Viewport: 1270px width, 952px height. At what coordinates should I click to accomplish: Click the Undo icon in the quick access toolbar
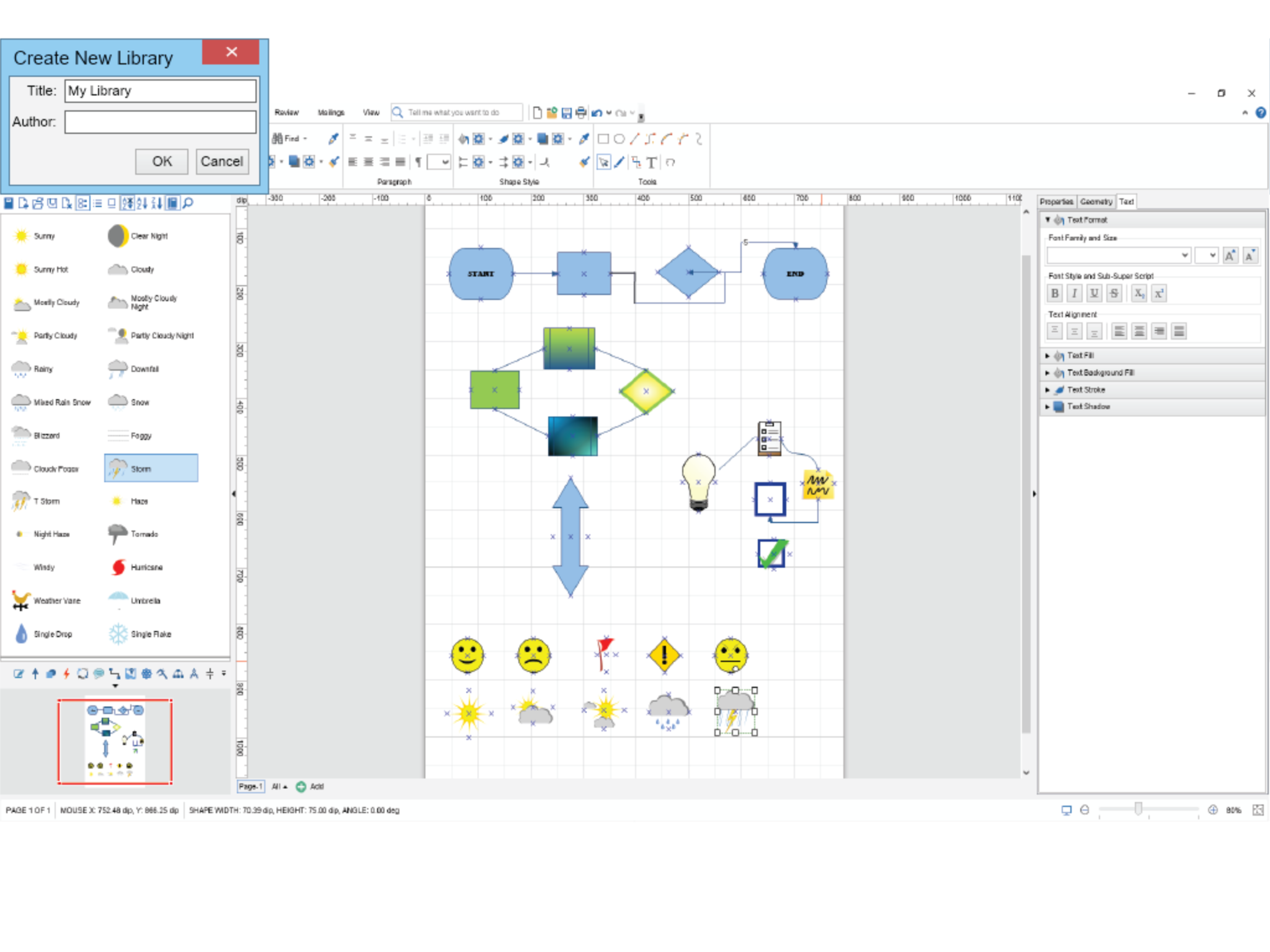pyautogui.click(x=596, y=112)
